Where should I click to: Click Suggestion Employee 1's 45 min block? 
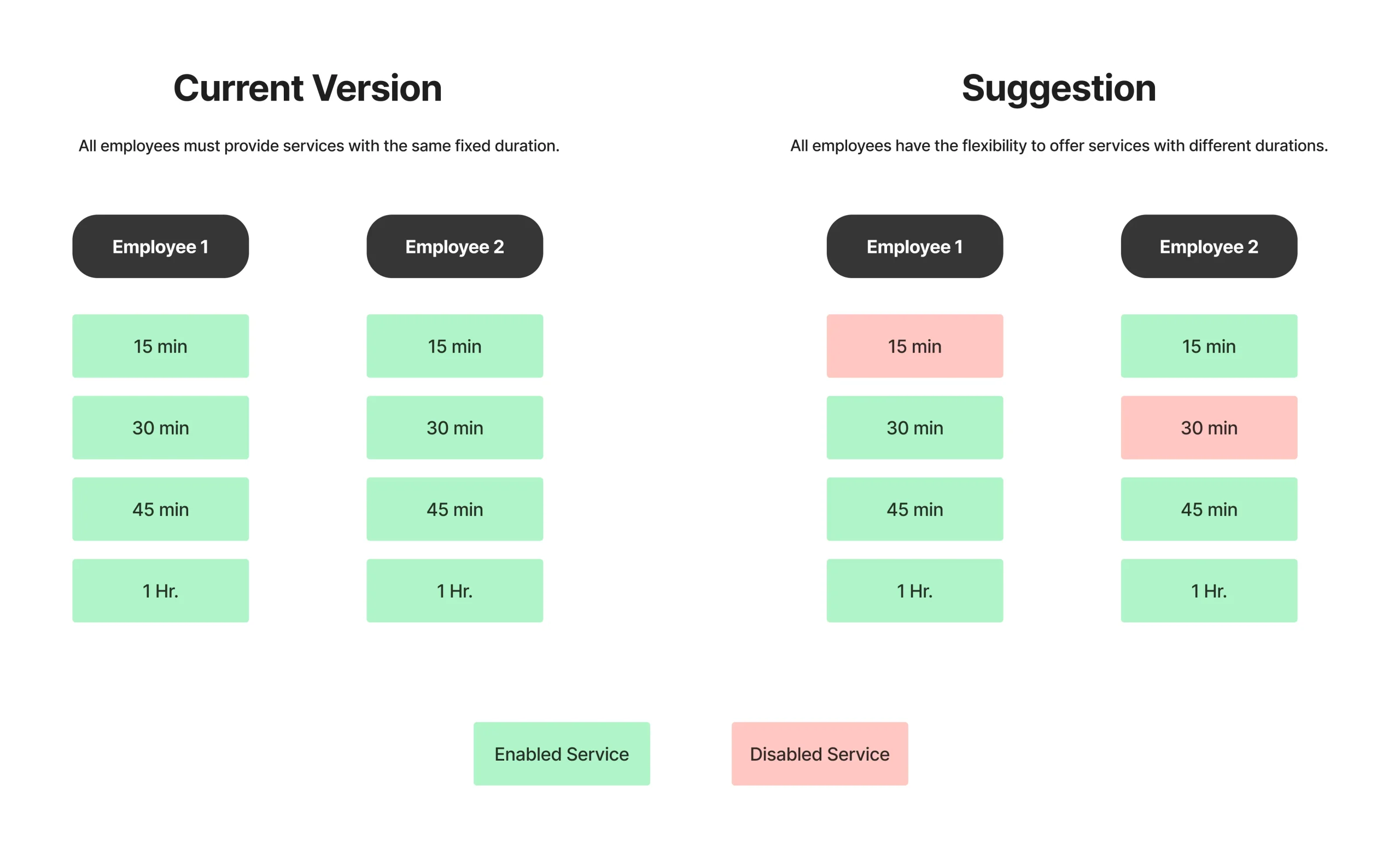(914, 509)
